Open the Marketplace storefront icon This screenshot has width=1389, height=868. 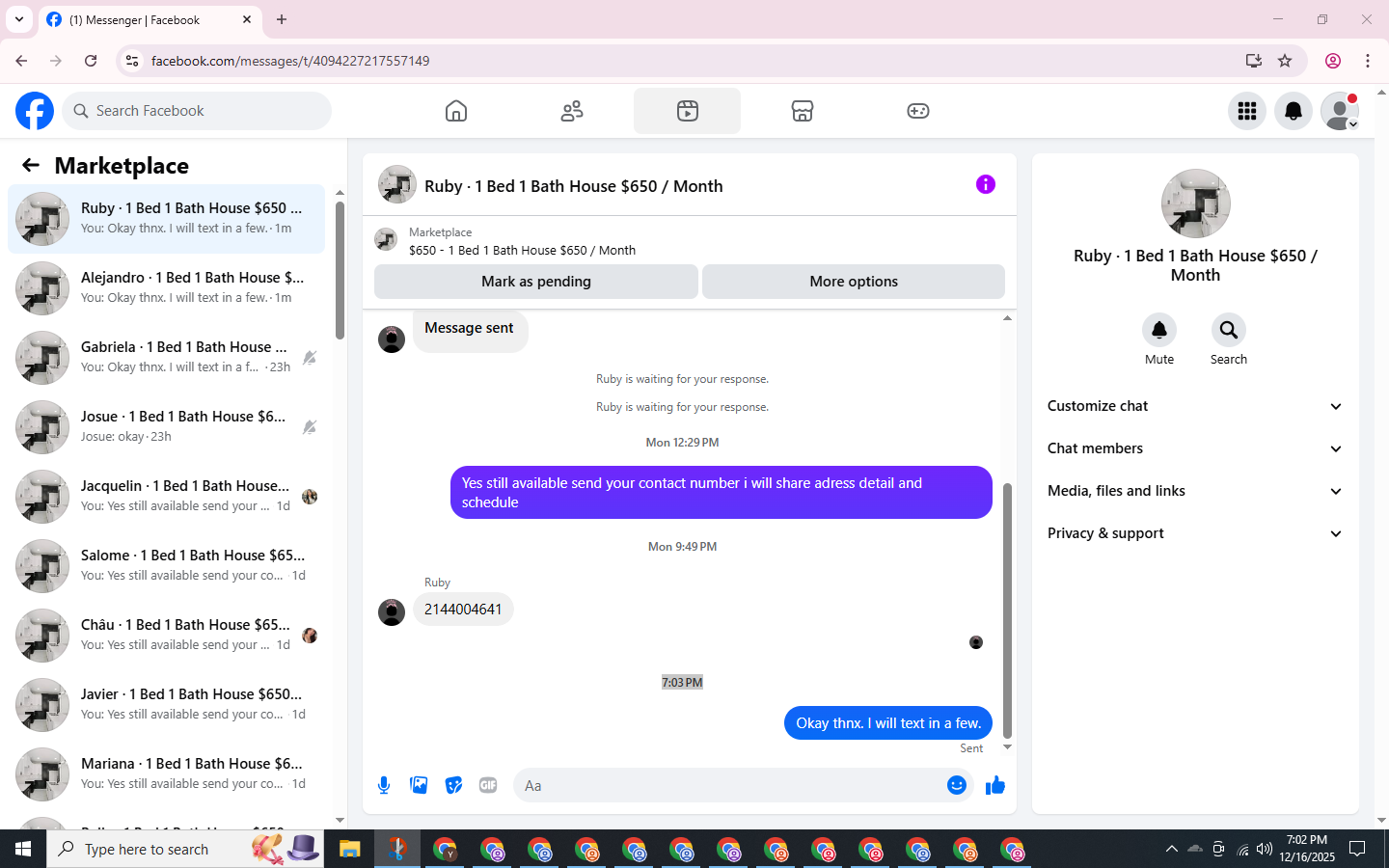coord(803,111)
